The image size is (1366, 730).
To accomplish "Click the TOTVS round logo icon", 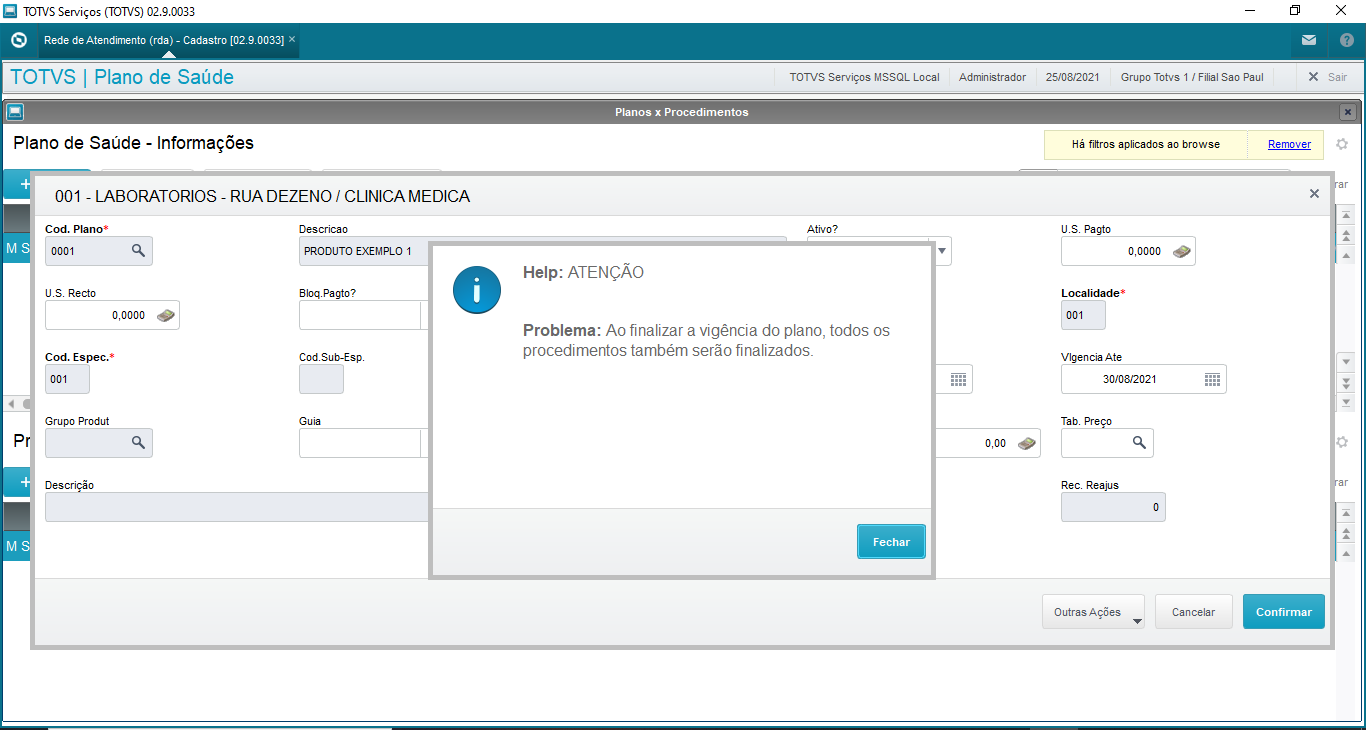I will point(18,41).
